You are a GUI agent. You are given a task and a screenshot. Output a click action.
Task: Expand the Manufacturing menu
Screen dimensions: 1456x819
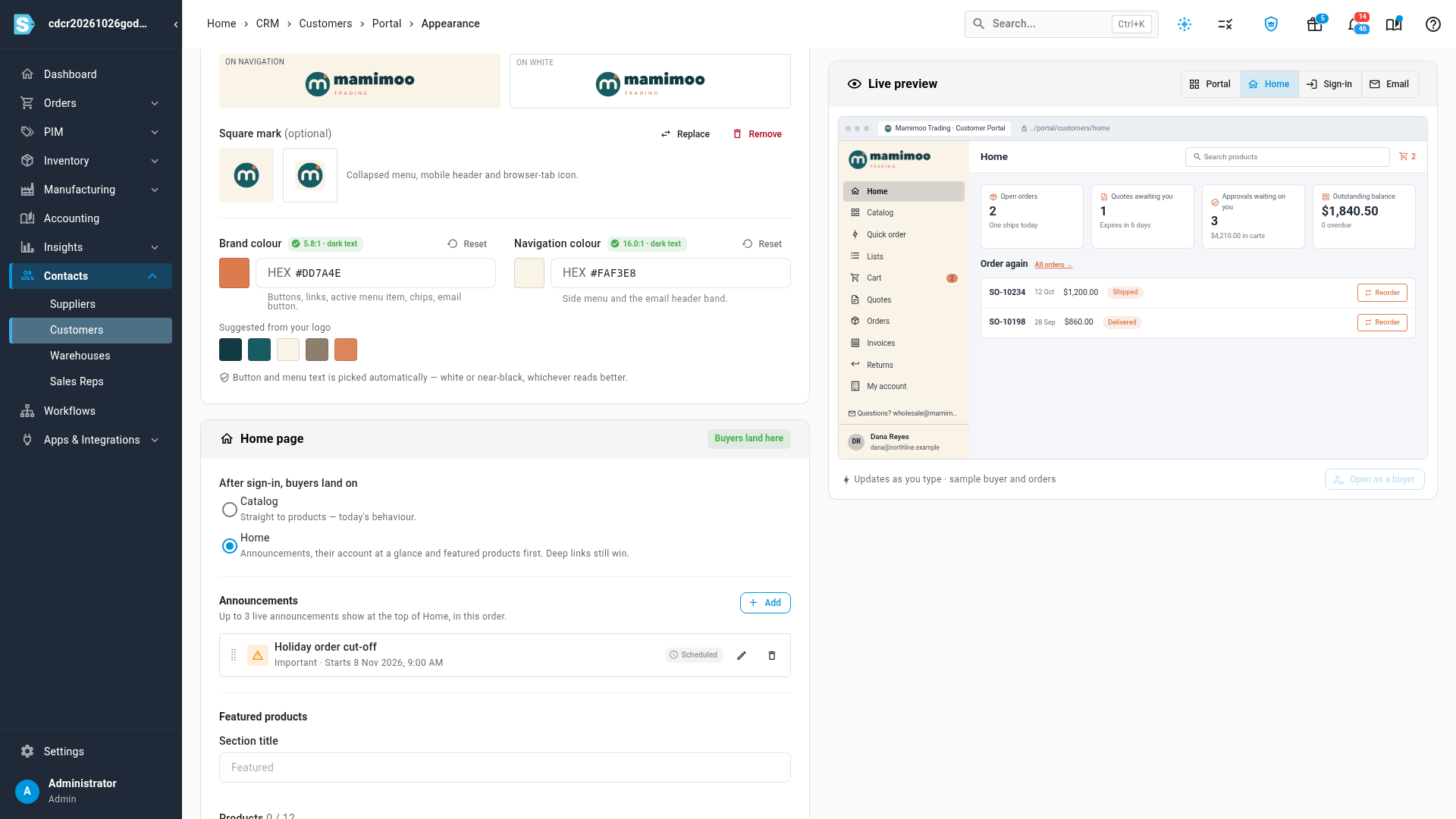pyautogui.click(x=155, y=190)
